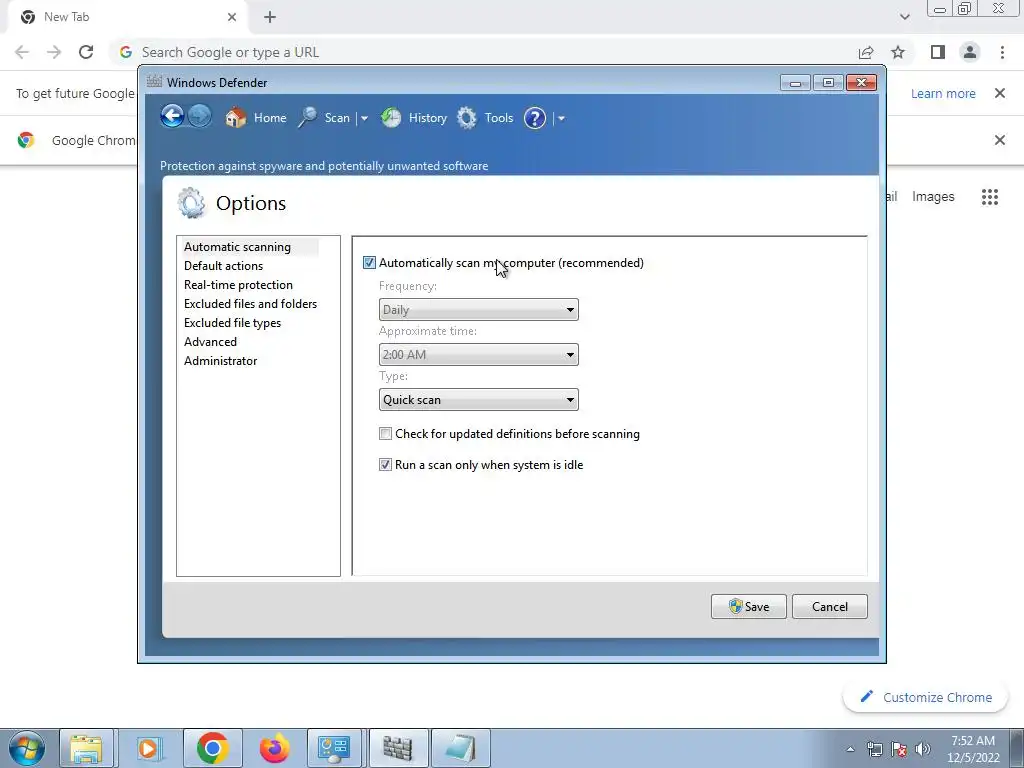Viewport: 1024px width, 768px height.
Task: Click the Chrome address bar
Action: 483,52
